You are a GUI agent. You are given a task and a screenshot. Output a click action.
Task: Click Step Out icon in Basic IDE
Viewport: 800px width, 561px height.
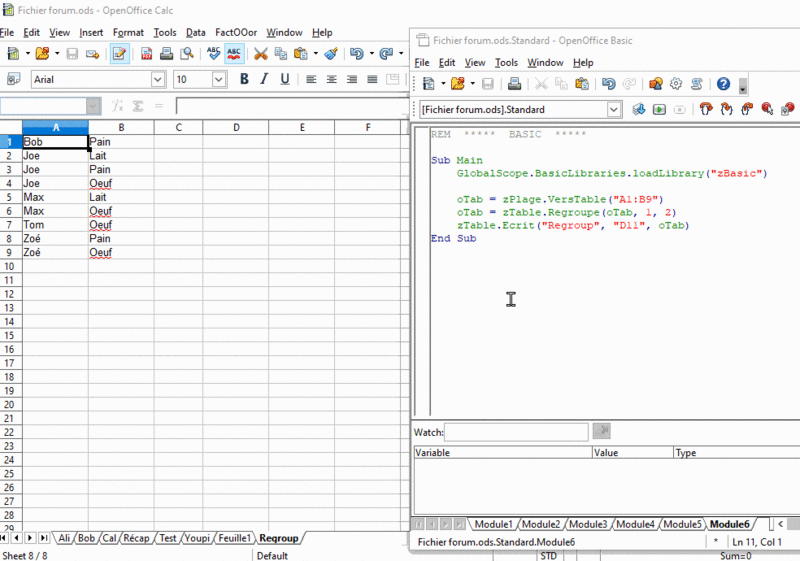(x=747, y=109)
